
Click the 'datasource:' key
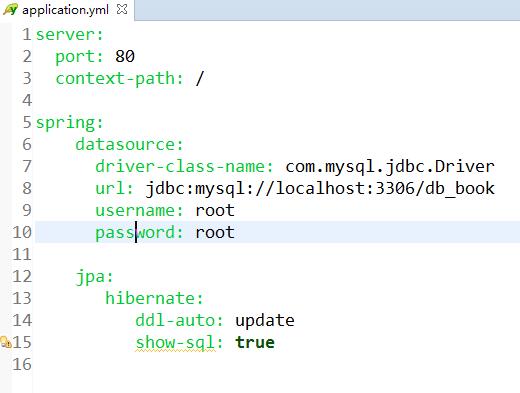tap(130, 144)
